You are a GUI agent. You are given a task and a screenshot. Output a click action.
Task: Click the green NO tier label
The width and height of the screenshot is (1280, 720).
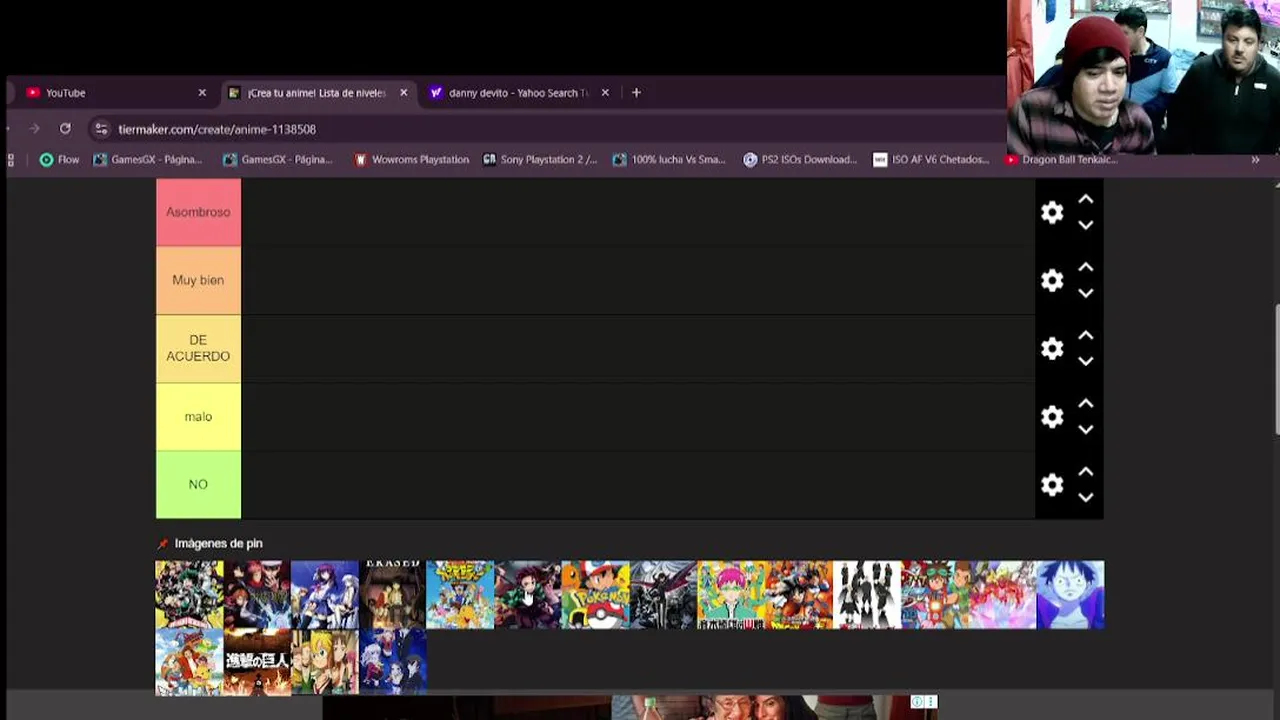point(198,484)
